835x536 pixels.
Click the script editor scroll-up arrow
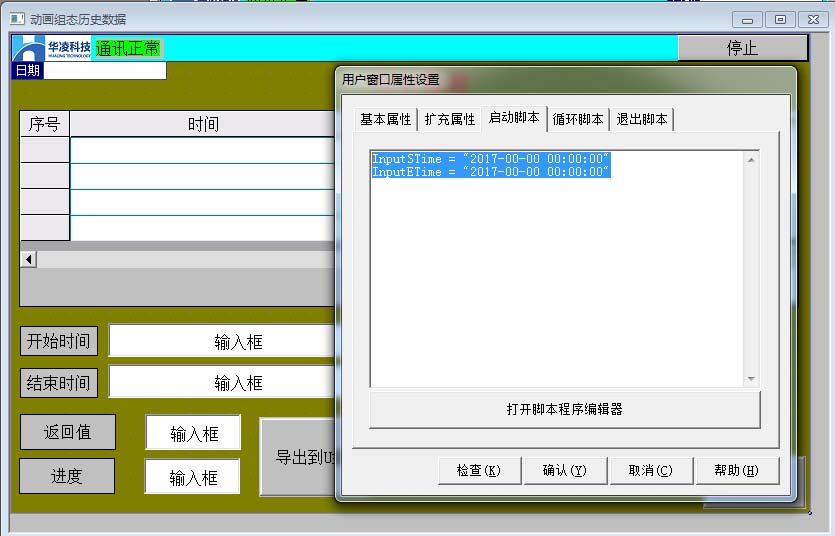pos(752,159)
